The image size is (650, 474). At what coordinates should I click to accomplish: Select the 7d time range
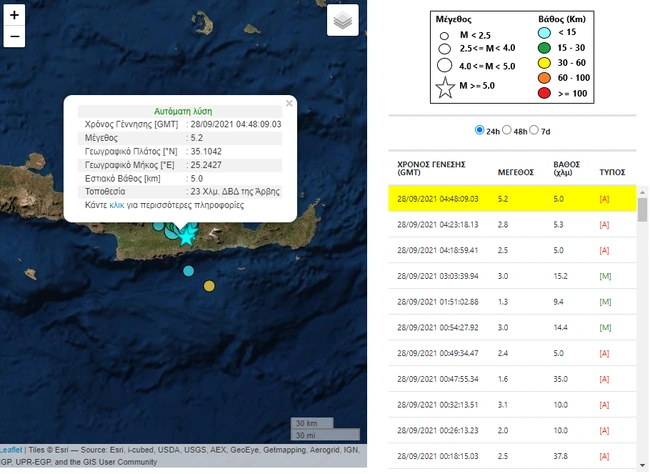[x=534, y=130]
